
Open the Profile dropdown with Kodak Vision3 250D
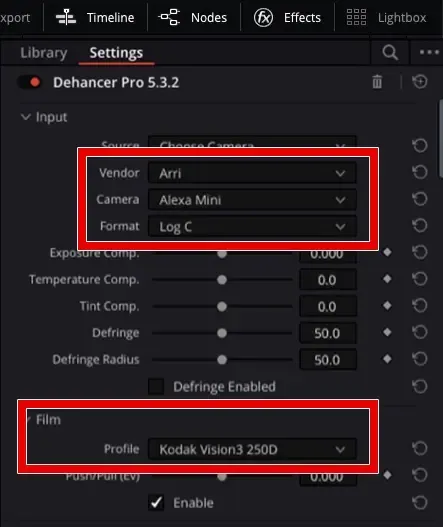(252, 449)
